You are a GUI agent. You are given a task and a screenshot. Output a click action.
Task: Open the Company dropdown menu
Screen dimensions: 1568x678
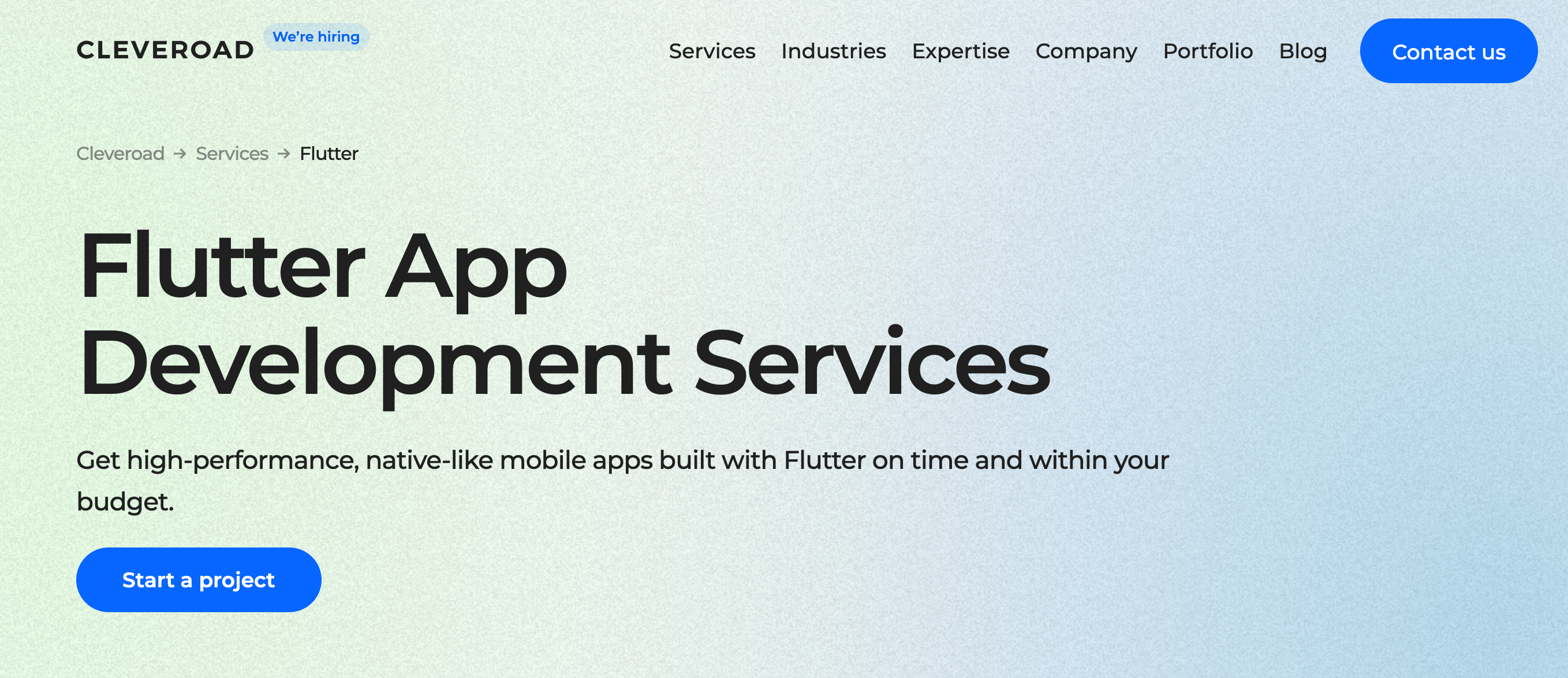tap(1086, 51)
